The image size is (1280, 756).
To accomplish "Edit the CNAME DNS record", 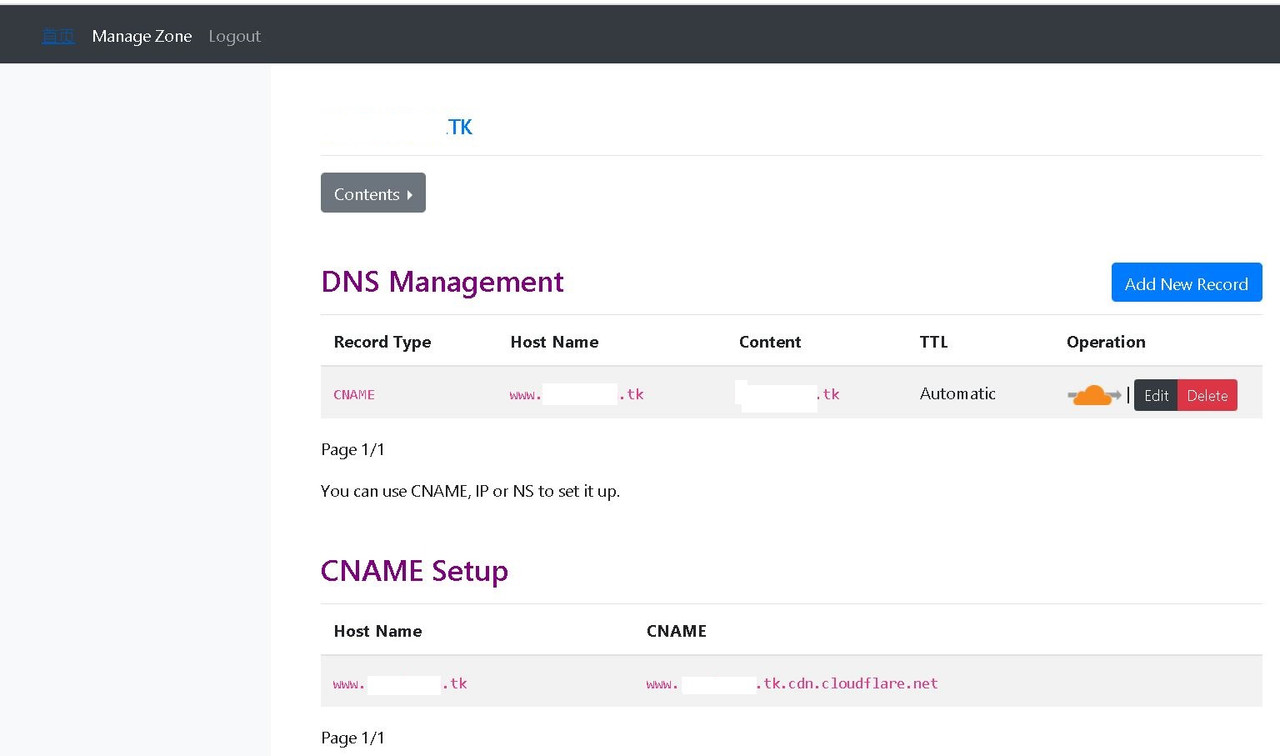I will (1156, 395).
